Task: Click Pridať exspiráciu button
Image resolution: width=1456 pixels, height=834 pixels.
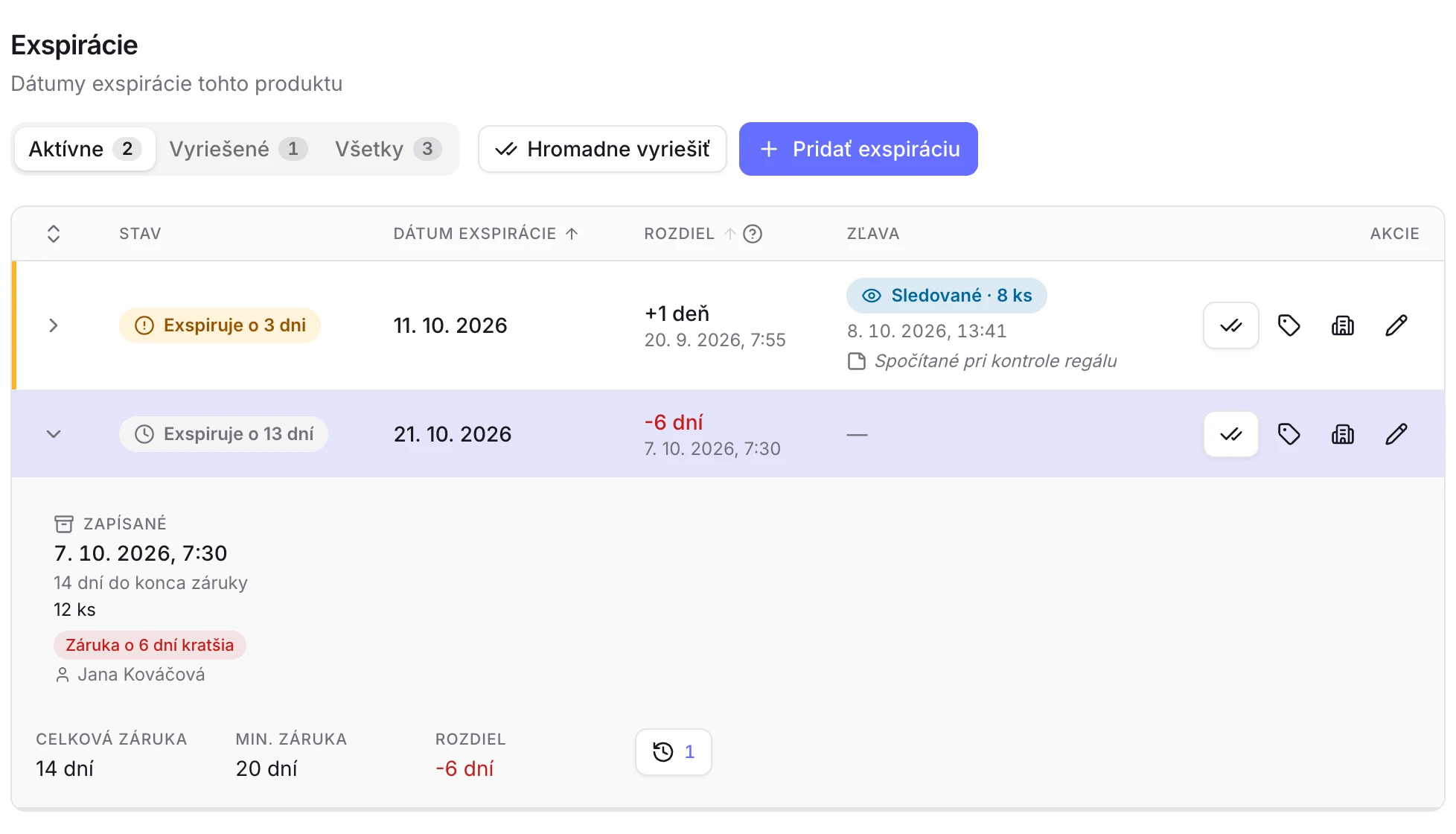Action: (858, 149)
